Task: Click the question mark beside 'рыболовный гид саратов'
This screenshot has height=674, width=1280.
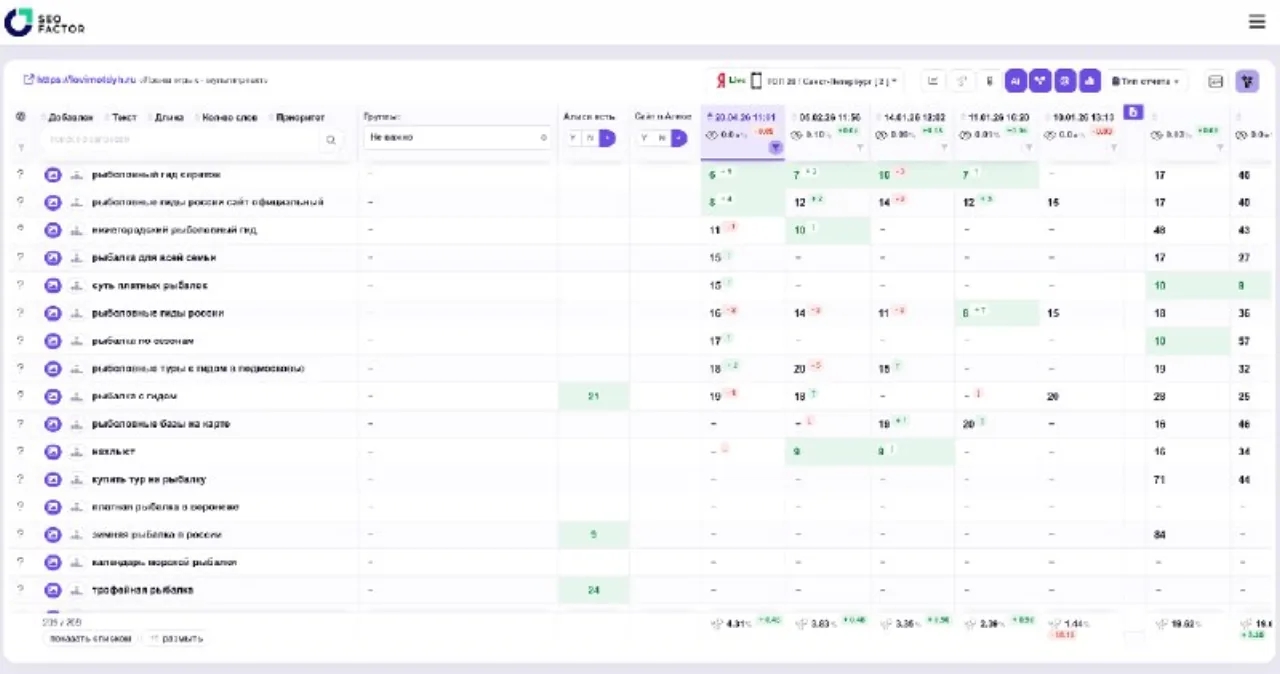Action: pos(20,175)
